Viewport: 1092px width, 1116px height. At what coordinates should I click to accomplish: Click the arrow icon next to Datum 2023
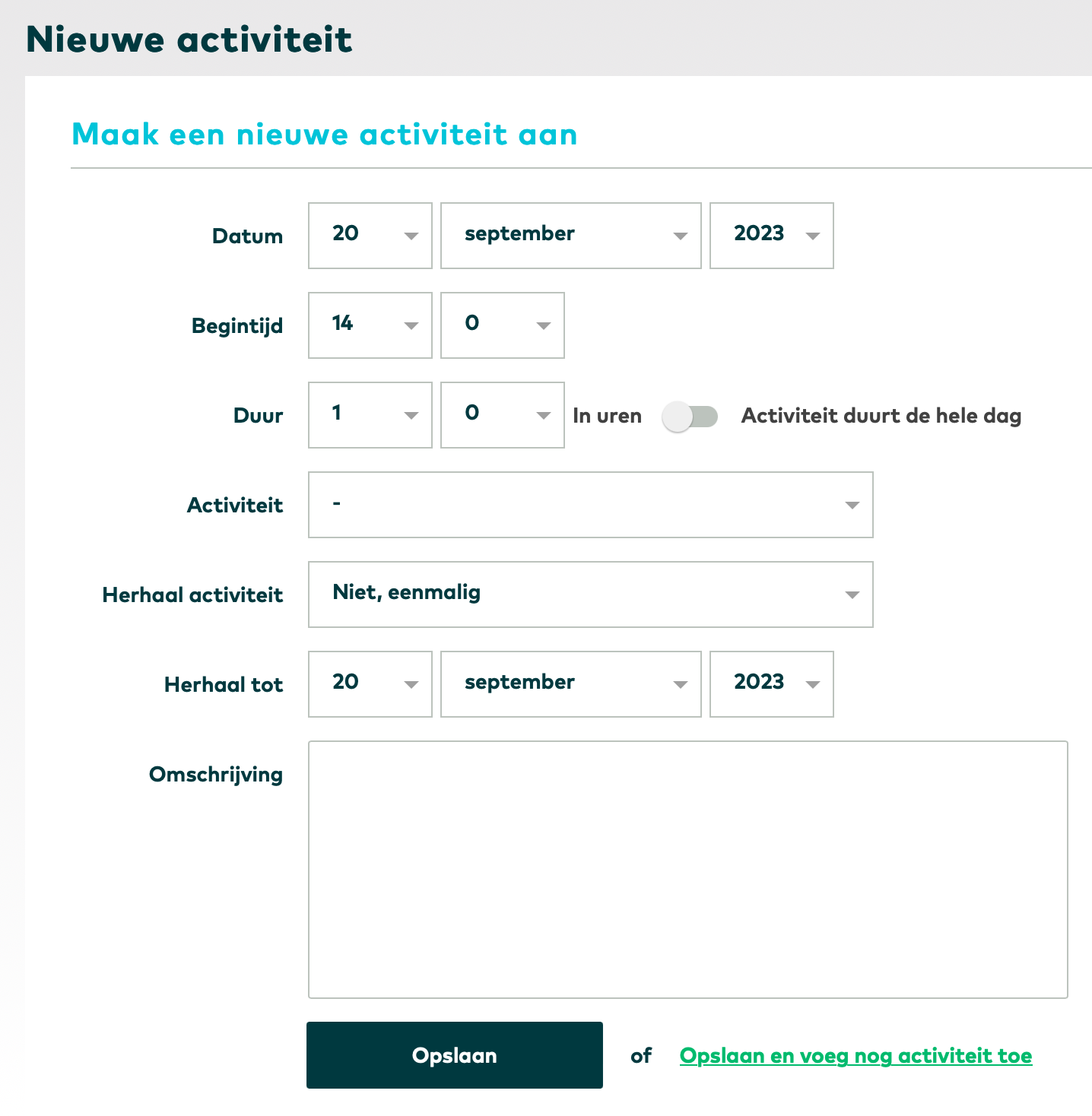[x=812, y=236]
